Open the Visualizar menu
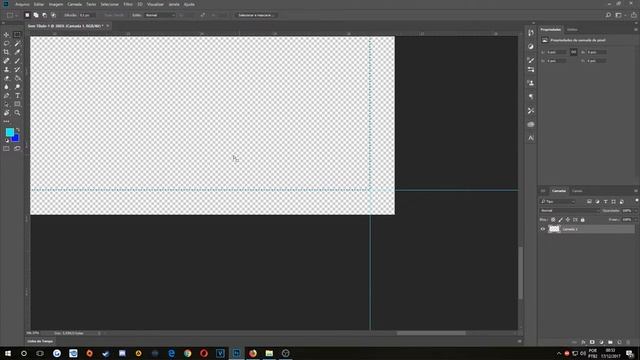This screenshot has width=640, height=360. (x=155, y=4)
